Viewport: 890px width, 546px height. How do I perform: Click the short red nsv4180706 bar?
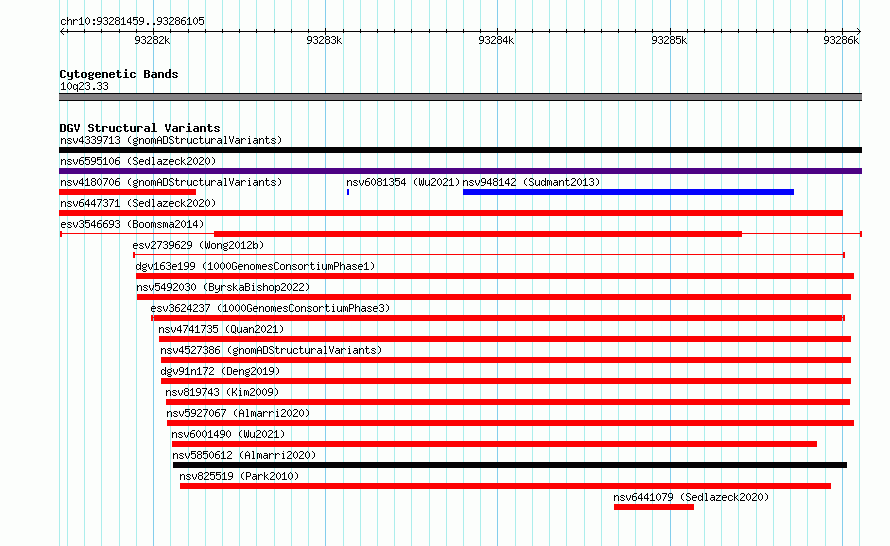coord(128,192)
